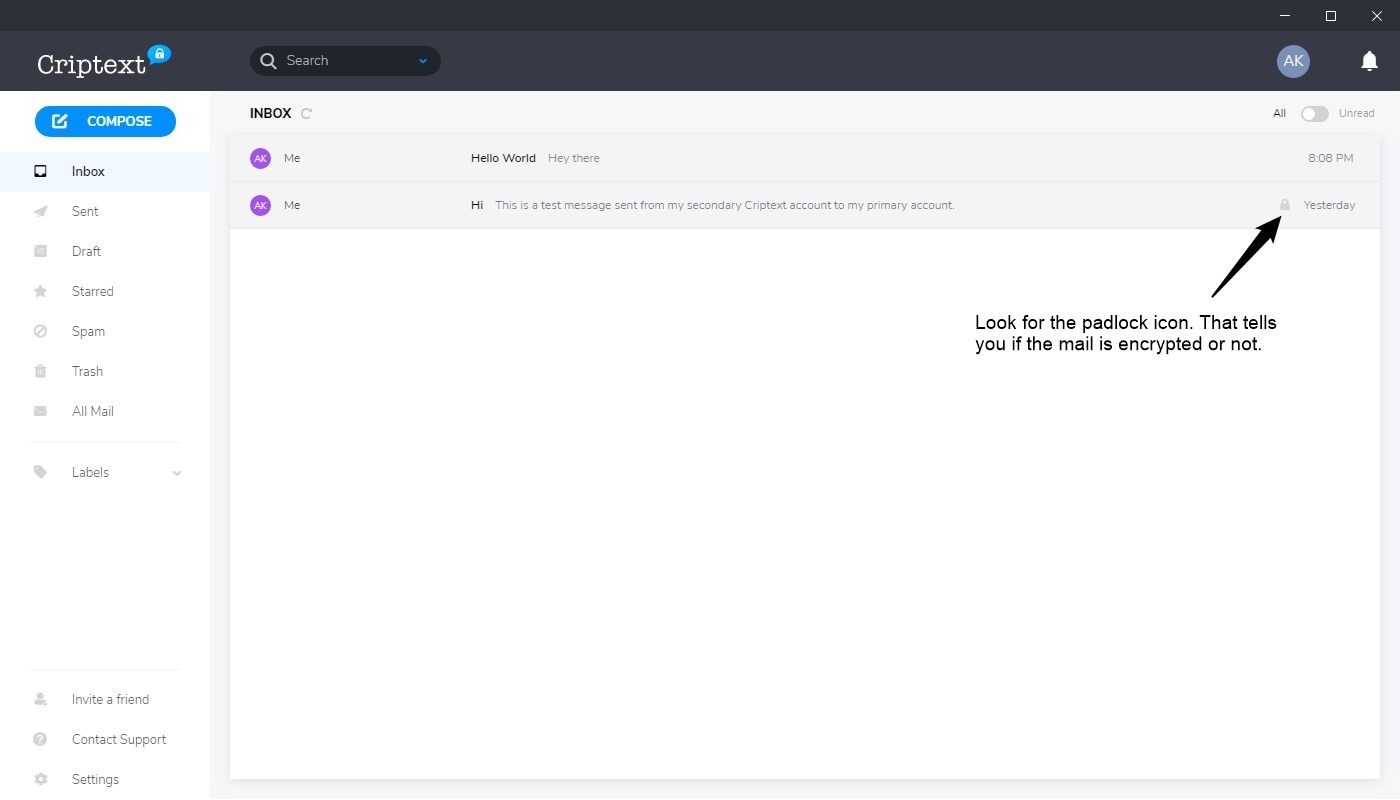Open the email with subject Hi

click(804, 205)
